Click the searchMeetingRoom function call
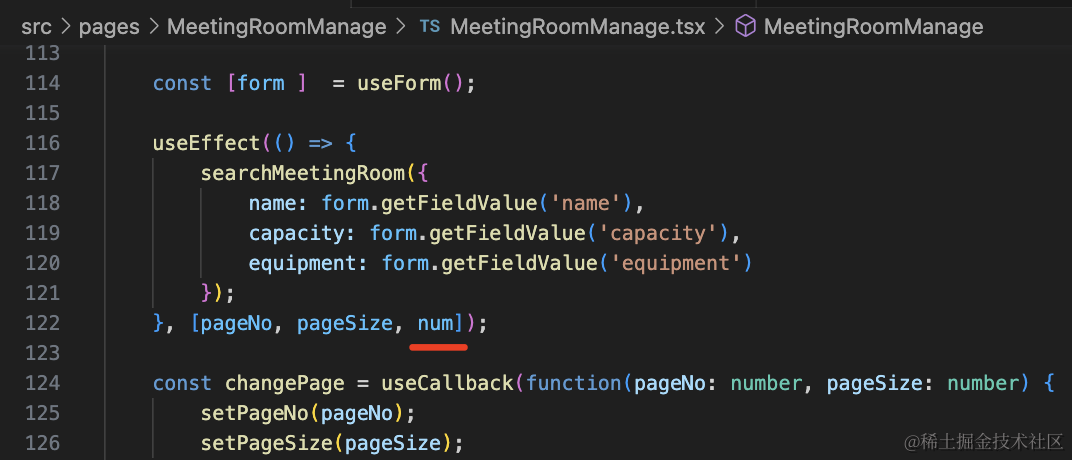 point(303,173)
